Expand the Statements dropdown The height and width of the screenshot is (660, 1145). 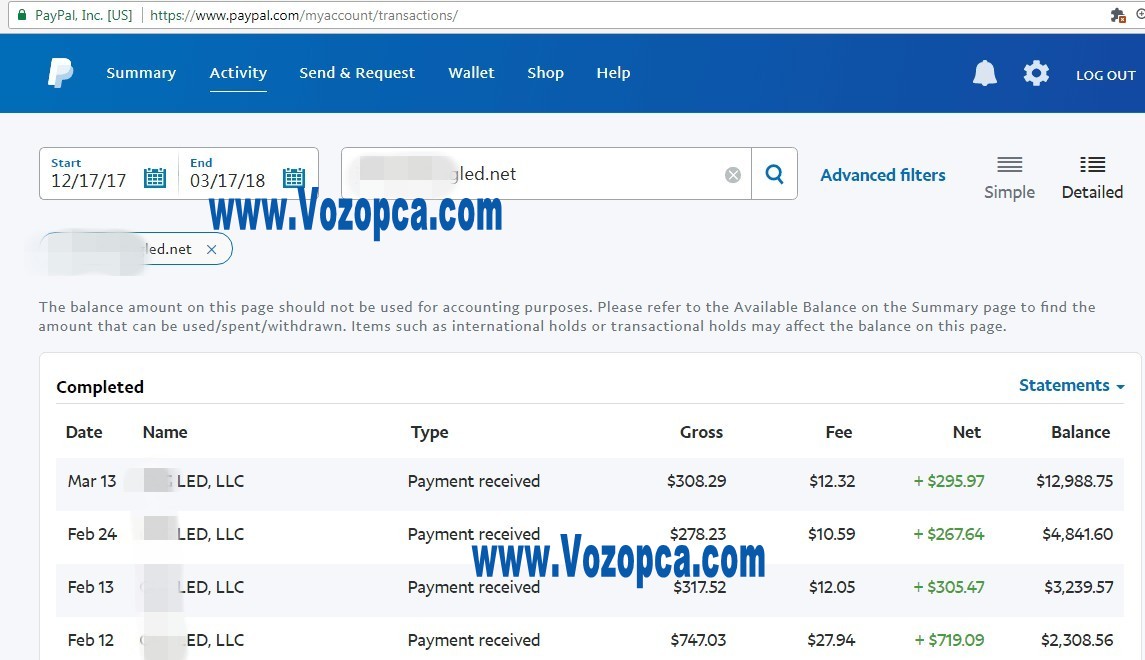[1071, 385]
